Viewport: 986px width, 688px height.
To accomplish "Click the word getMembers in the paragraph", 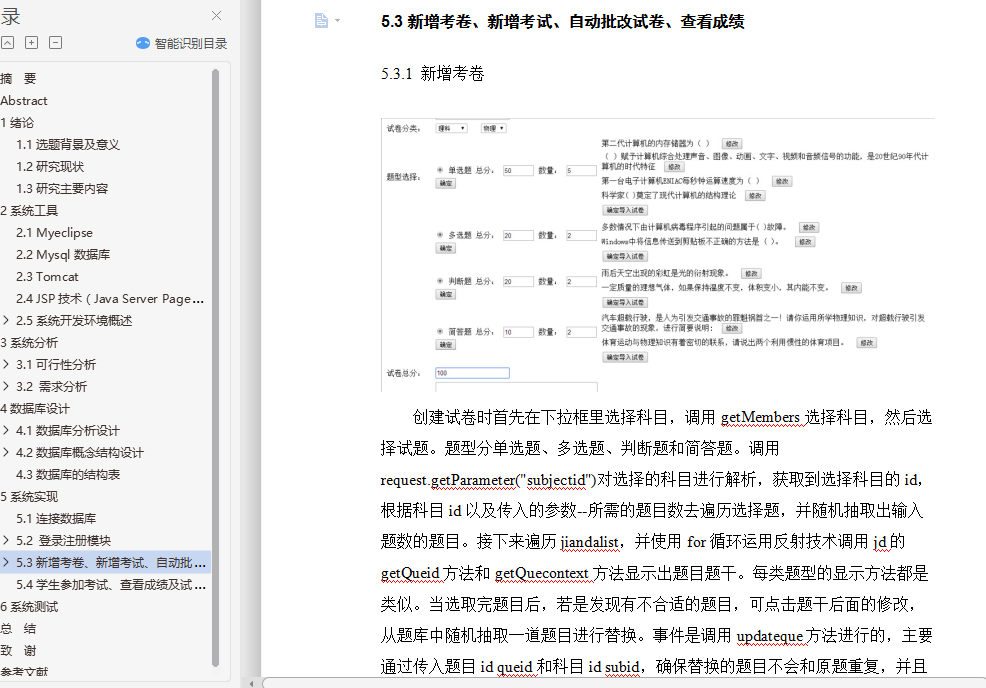I will click(760, 418).
